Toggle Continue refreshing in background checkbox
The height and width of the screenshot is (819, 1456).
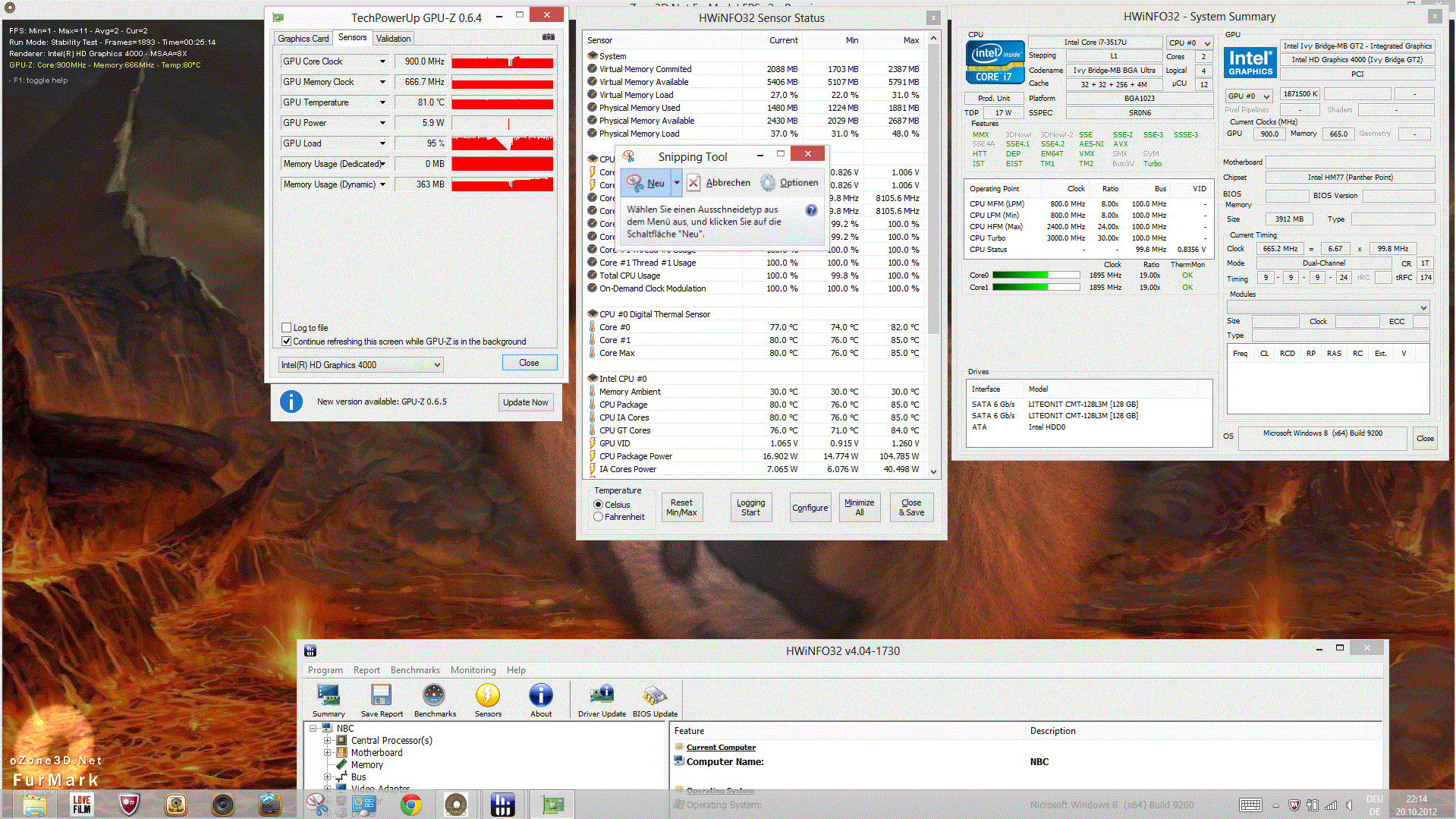[x=287, y=342]
